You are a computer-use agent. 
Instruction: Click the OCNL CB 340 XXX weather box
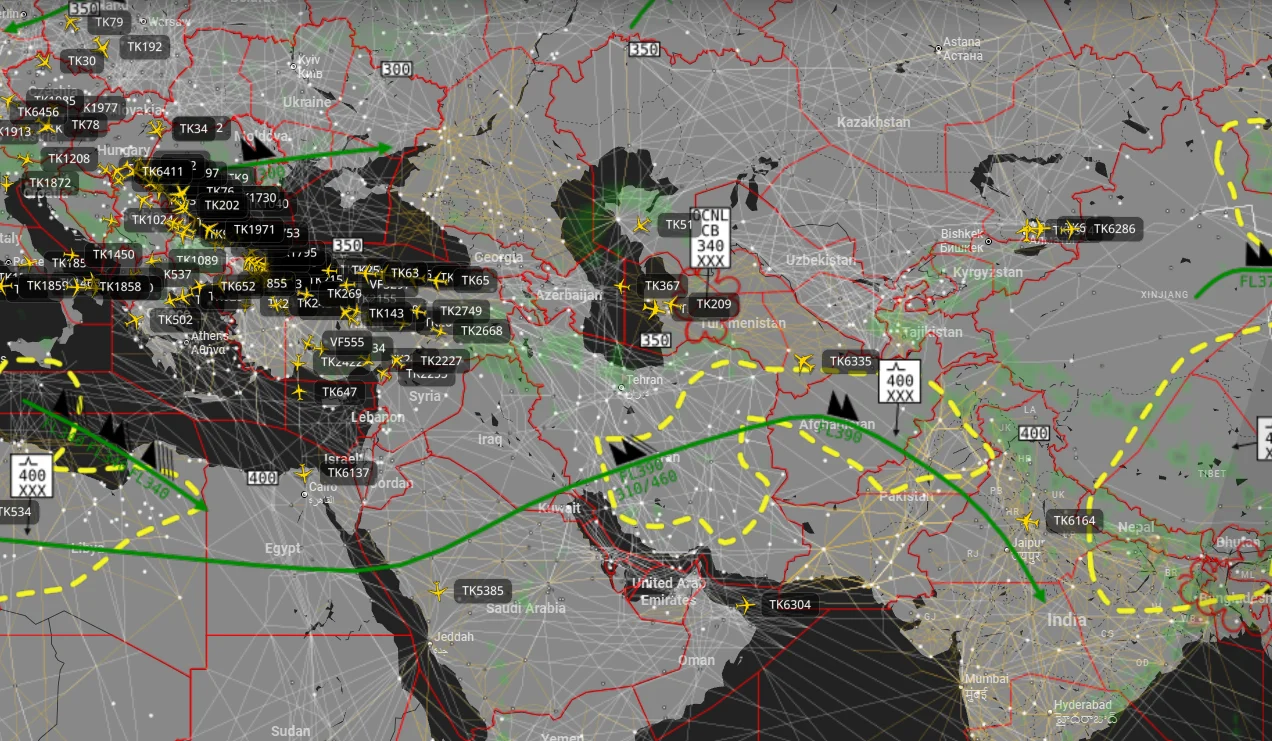pyautogui.click(x=711, y=238)
